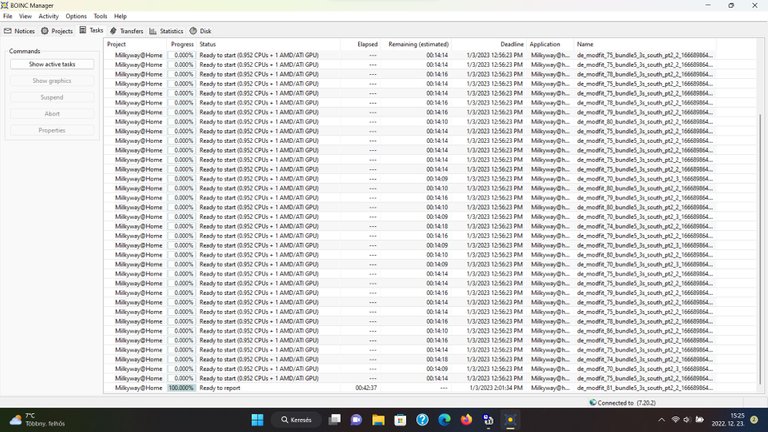Click the Show graphics button
Screen dimensions: 768x432
click(52, 81)
